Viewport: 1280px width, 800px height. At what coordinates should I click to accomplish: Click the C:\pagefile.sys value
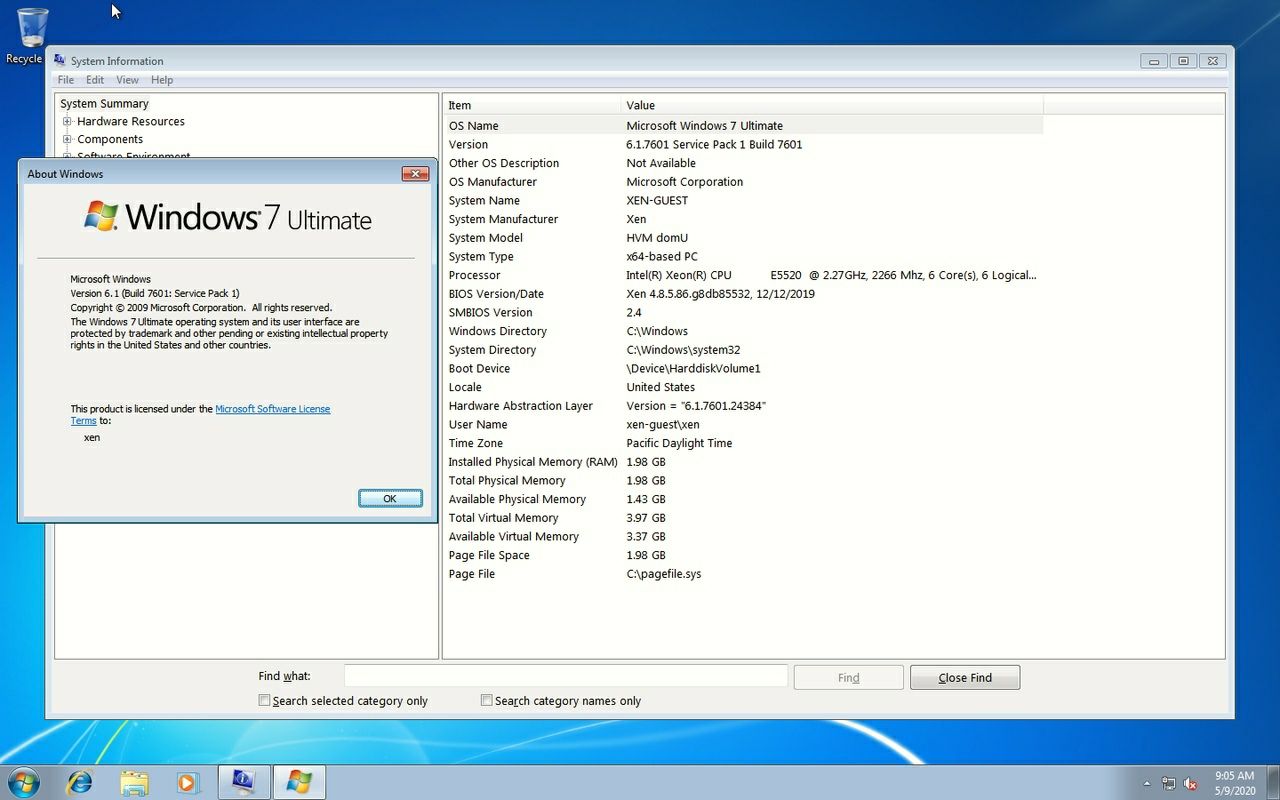663,574
